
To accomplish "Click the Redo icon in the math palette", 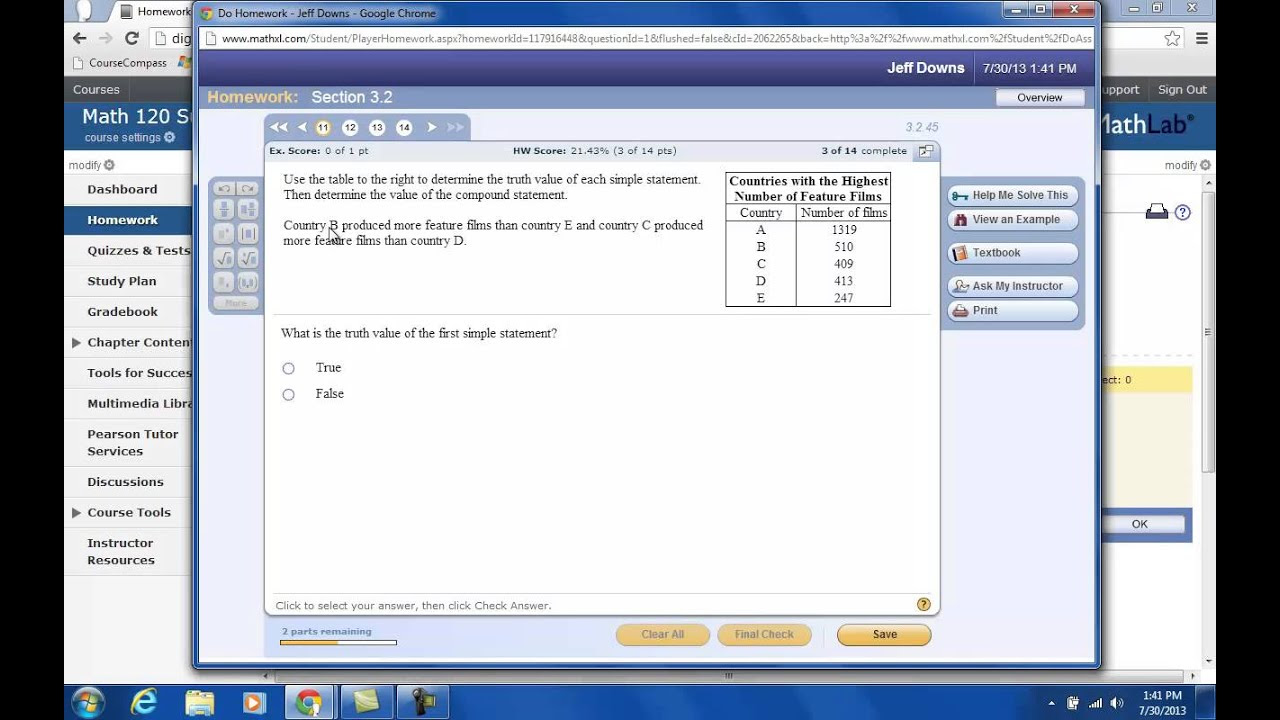I will [248, 188].
